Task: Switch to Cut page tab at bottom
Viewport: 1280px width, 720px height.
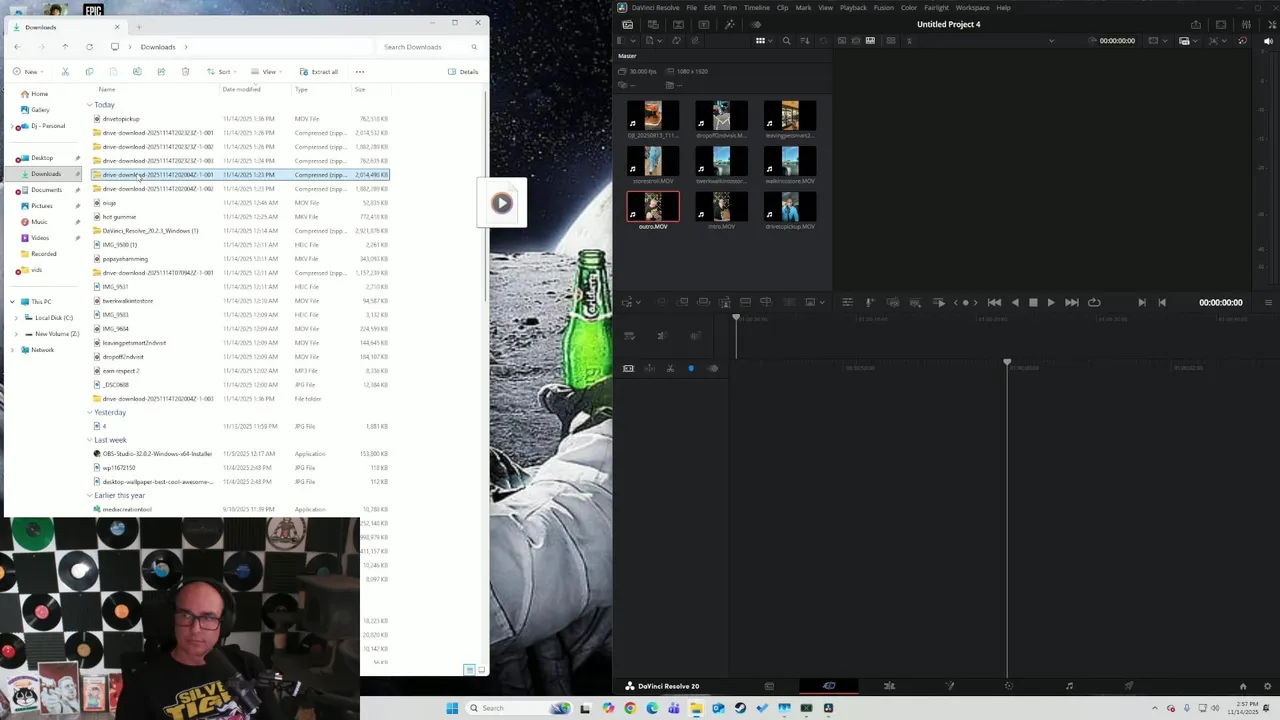Action: 829,686
